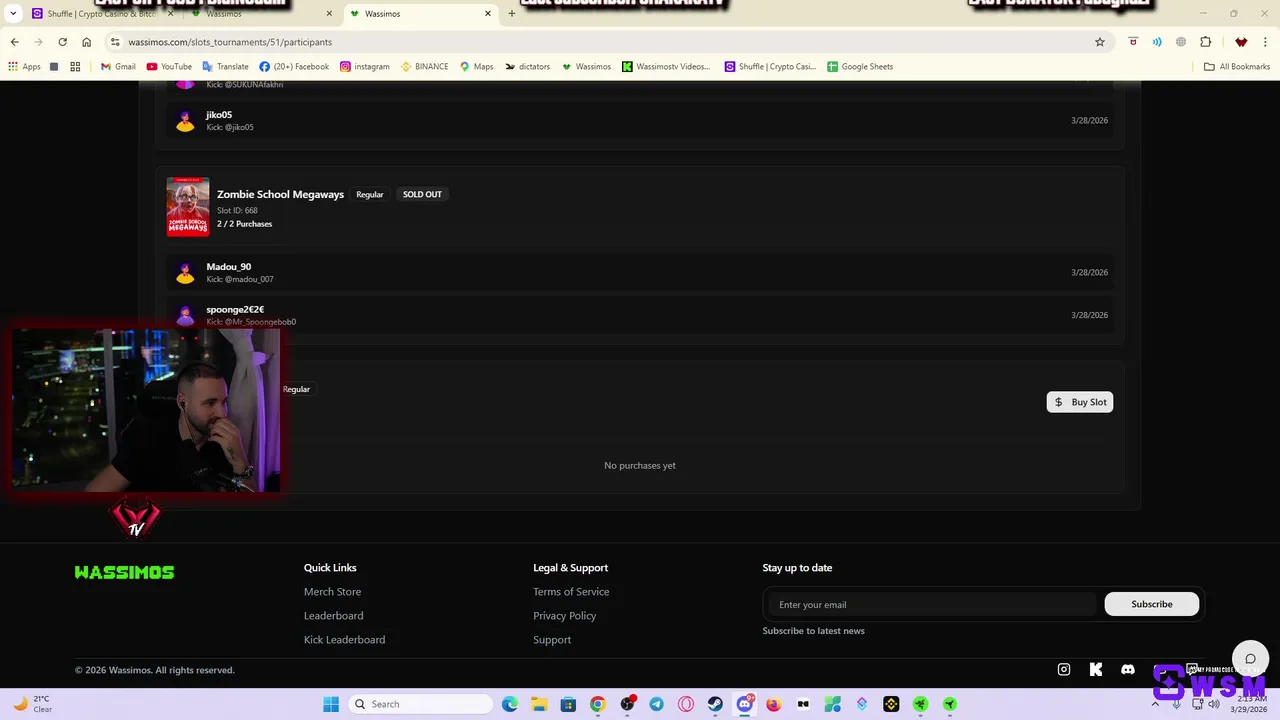
Task: Open the Instagram footer icon
Action: [x=1064, y=670]
